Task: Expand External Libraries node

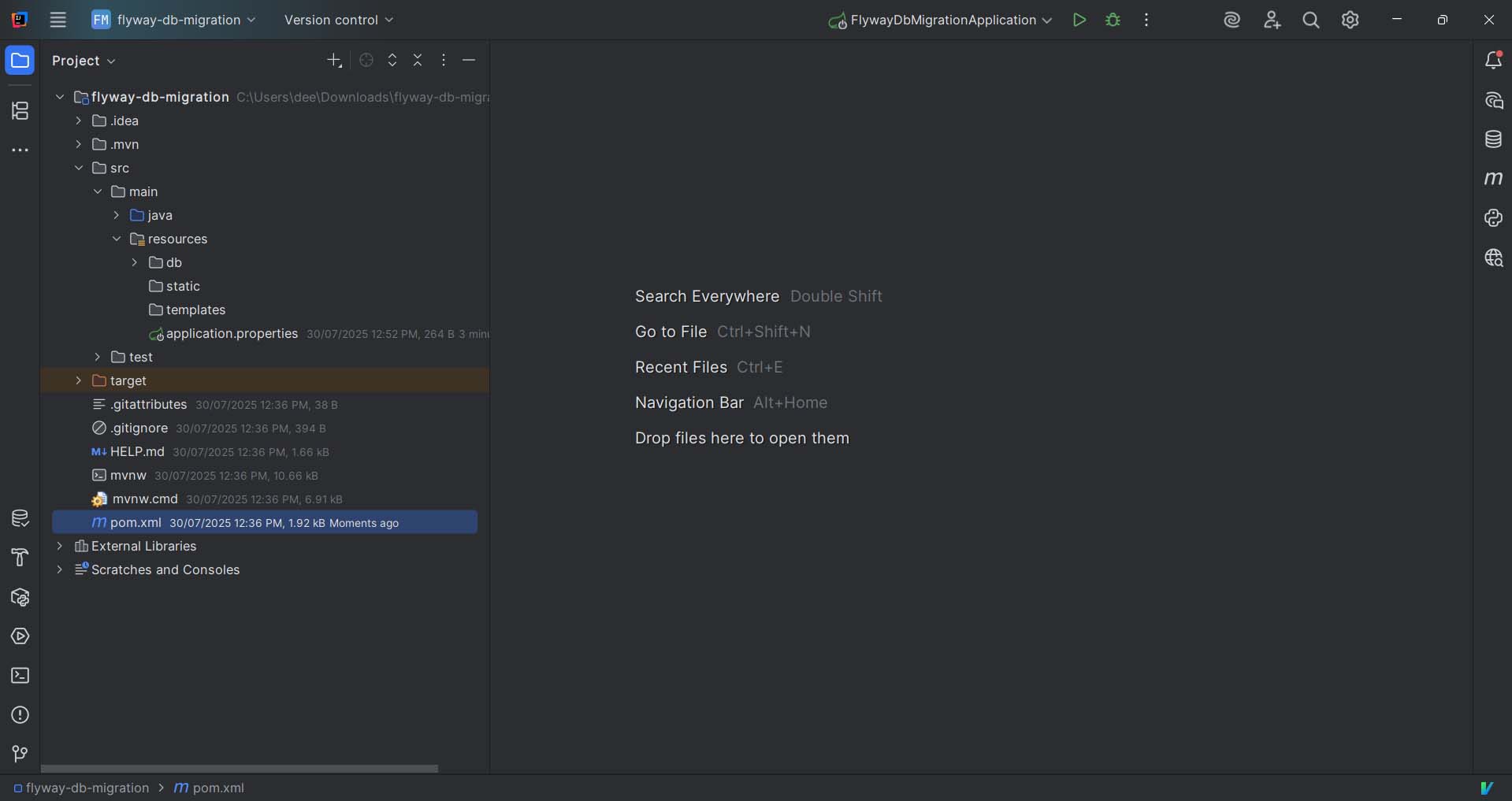Action: 60,546
